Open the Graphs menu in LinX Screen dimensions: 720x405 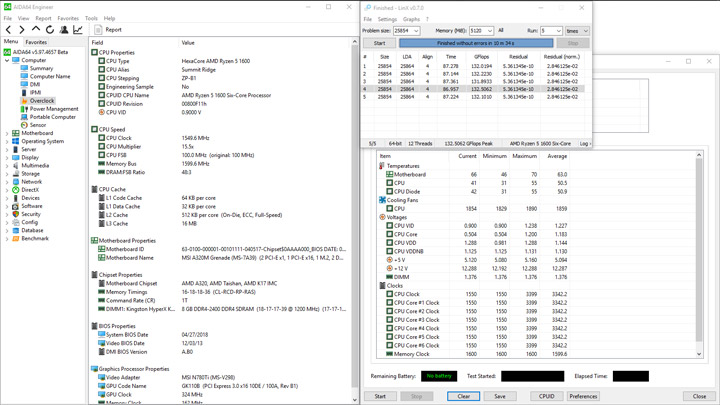[411, 19]
